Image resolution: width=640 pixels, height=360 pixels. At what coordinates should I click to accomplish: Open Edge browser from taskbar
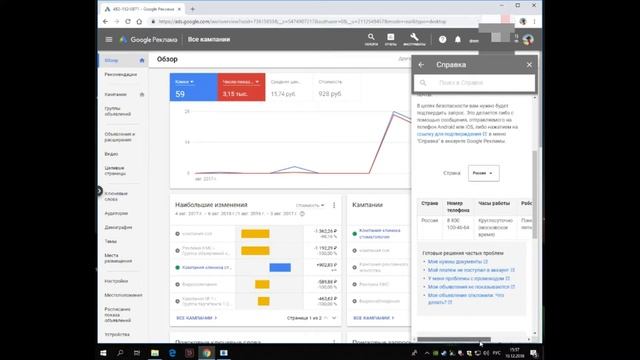(172, 353)
